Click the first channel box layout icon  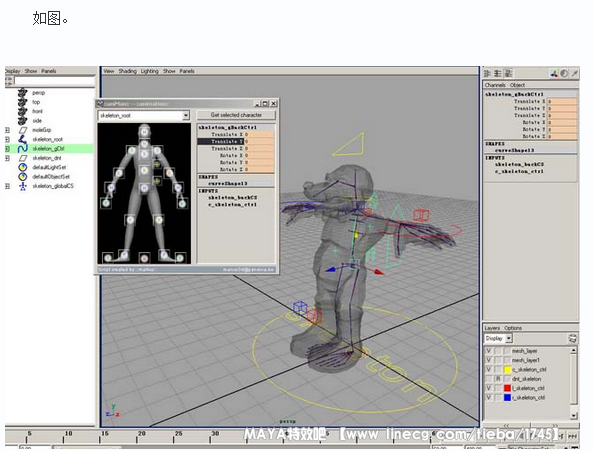click(488, 73)
